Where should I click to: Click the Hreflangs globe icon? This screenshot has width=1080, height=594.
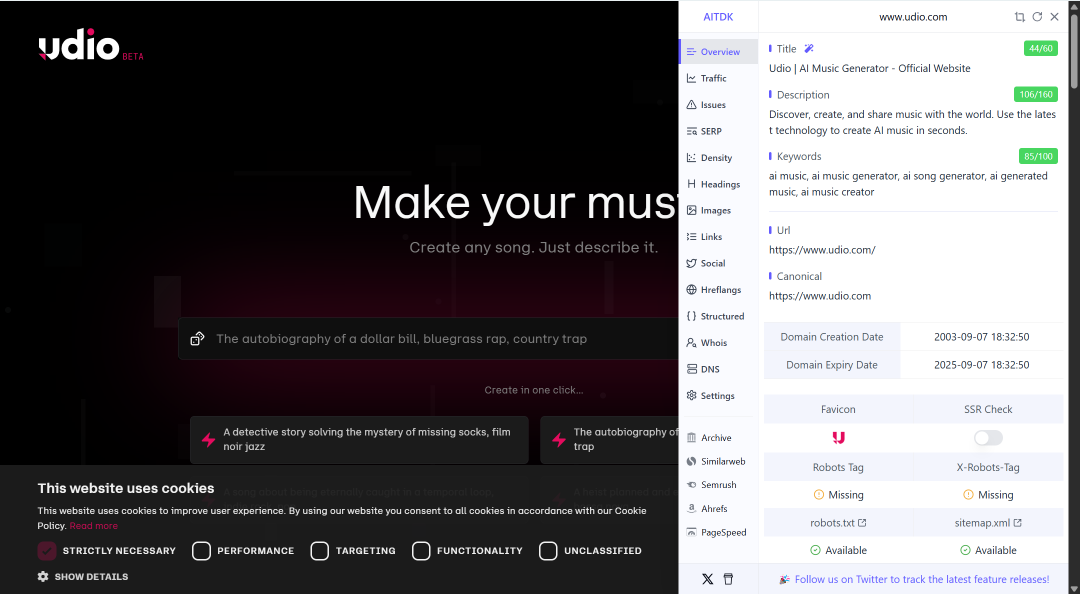click(692, 289)
